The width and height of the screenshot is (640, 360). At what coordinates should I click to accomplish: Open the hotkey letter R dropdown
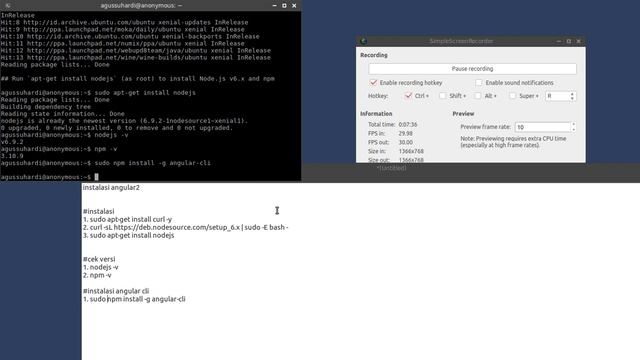(560, 96)
